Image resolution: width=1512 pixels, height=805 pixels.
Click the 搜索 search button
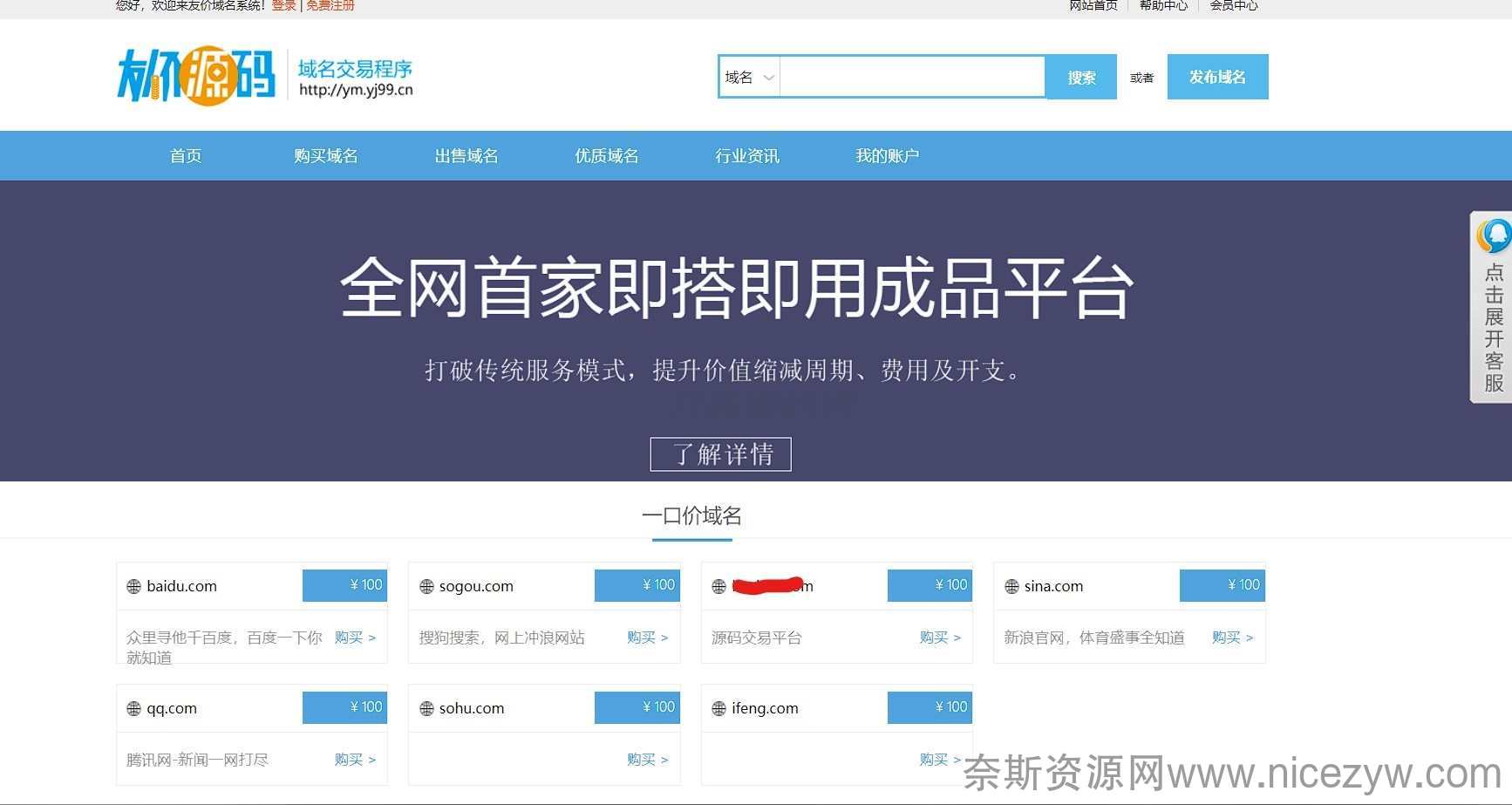pos(1081,78)
